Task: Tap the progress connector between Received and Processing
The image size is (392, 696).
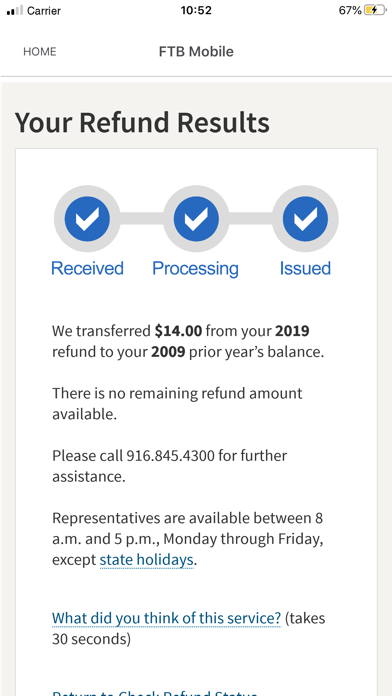Action: (x=142, y=219)
